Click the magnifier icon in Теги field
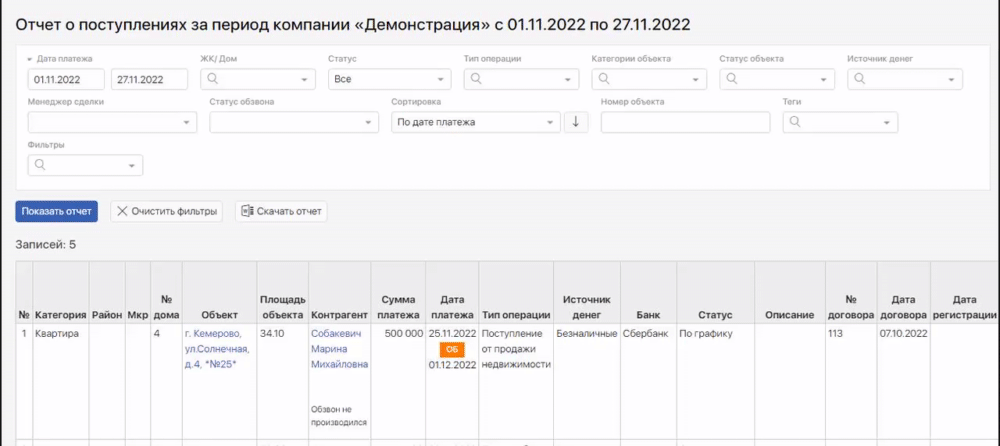Viewport: 1000px width, 446px height. pos(794,122)
